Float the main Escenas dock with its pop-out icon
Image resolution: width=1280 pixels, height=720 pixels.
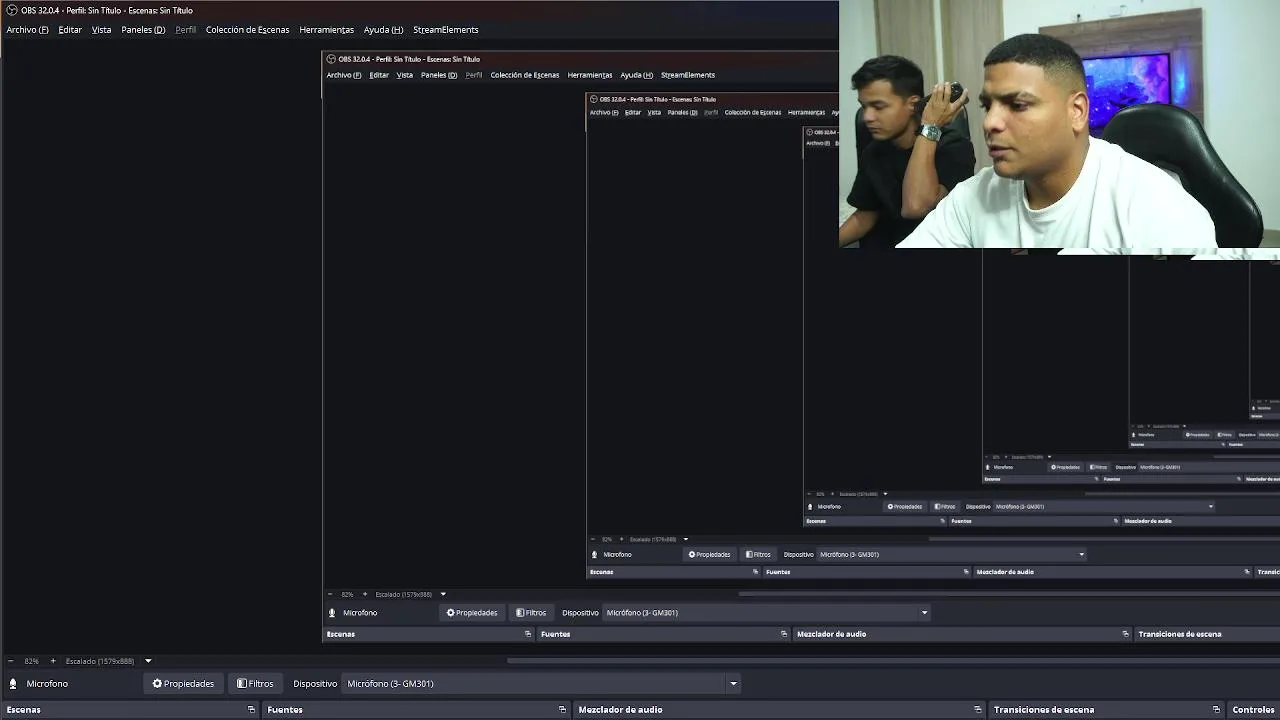tap(252, 710)
